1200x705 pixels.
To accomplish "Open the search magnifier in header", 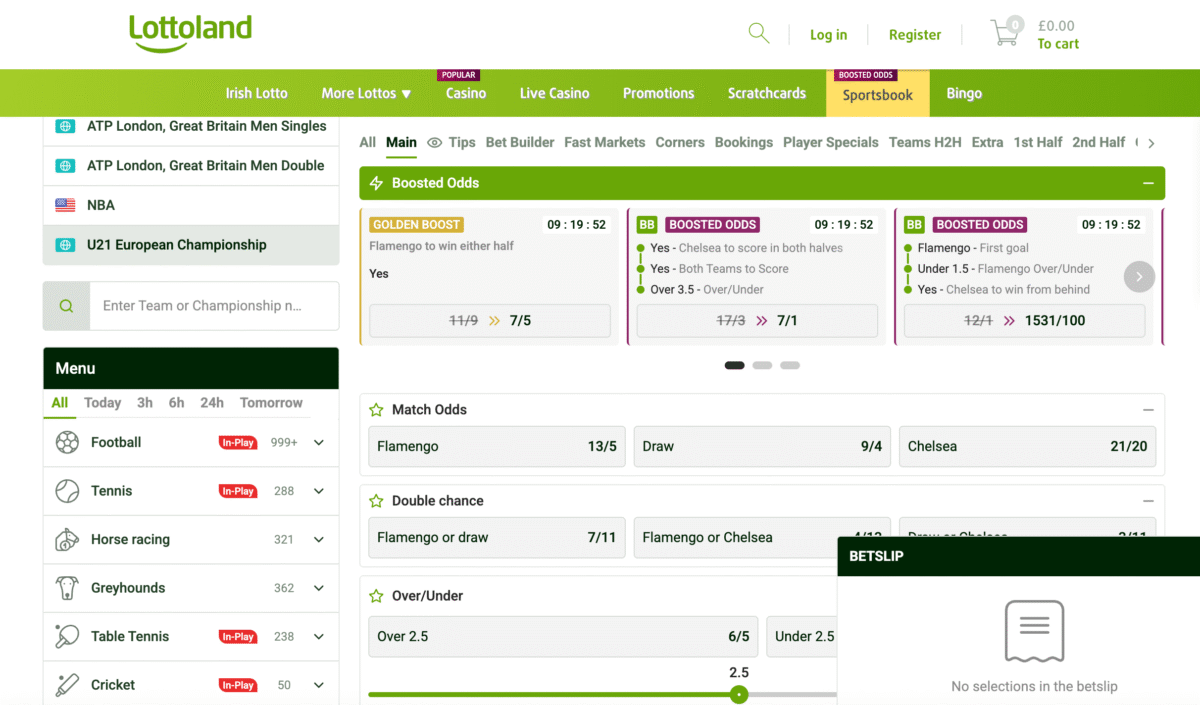I will pyautogui.click(x=759, y=33).
